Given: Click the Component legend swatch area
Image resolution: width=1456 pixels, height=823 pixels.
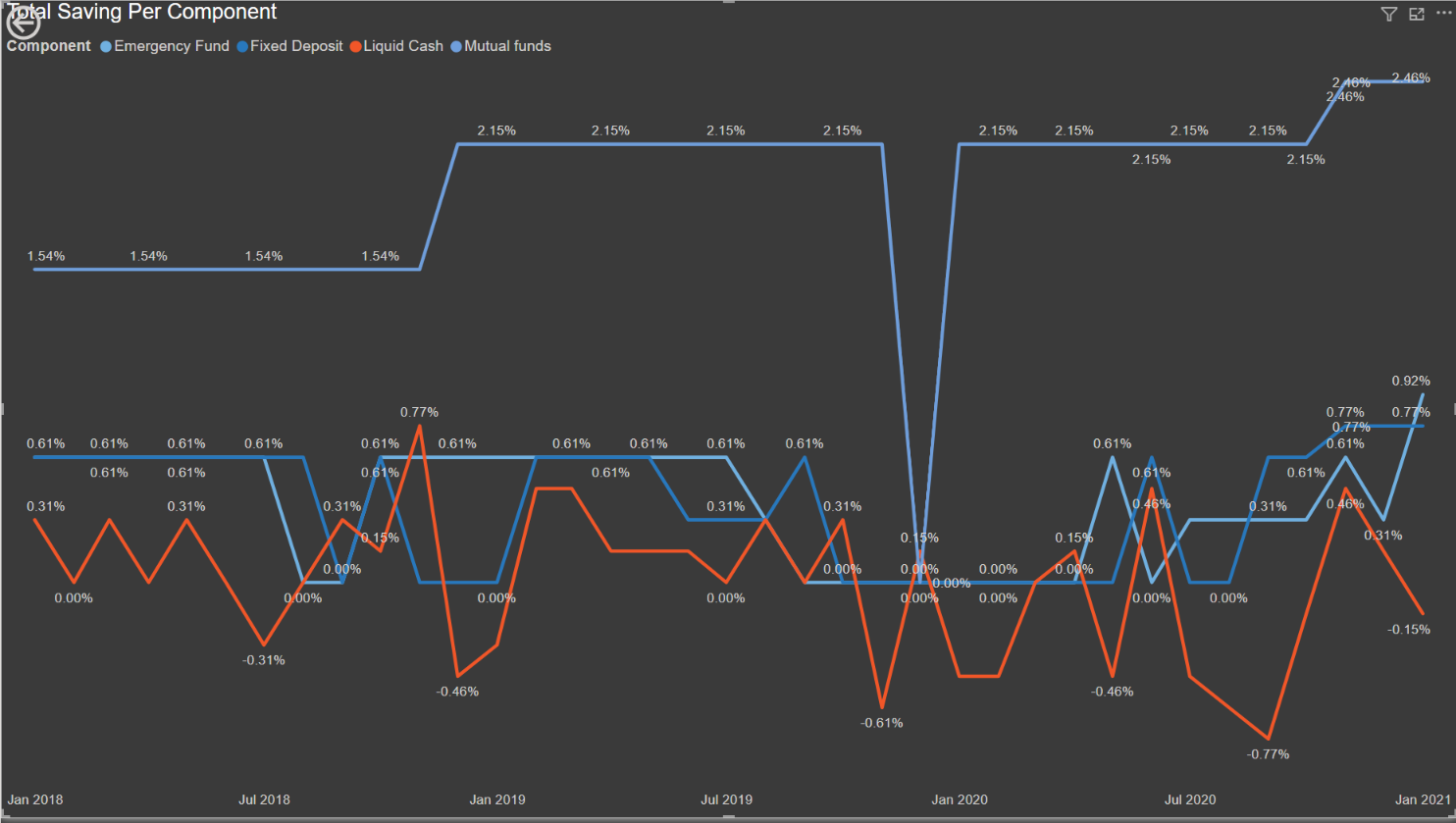Looking at the screenshot, I should pos(48,45).
